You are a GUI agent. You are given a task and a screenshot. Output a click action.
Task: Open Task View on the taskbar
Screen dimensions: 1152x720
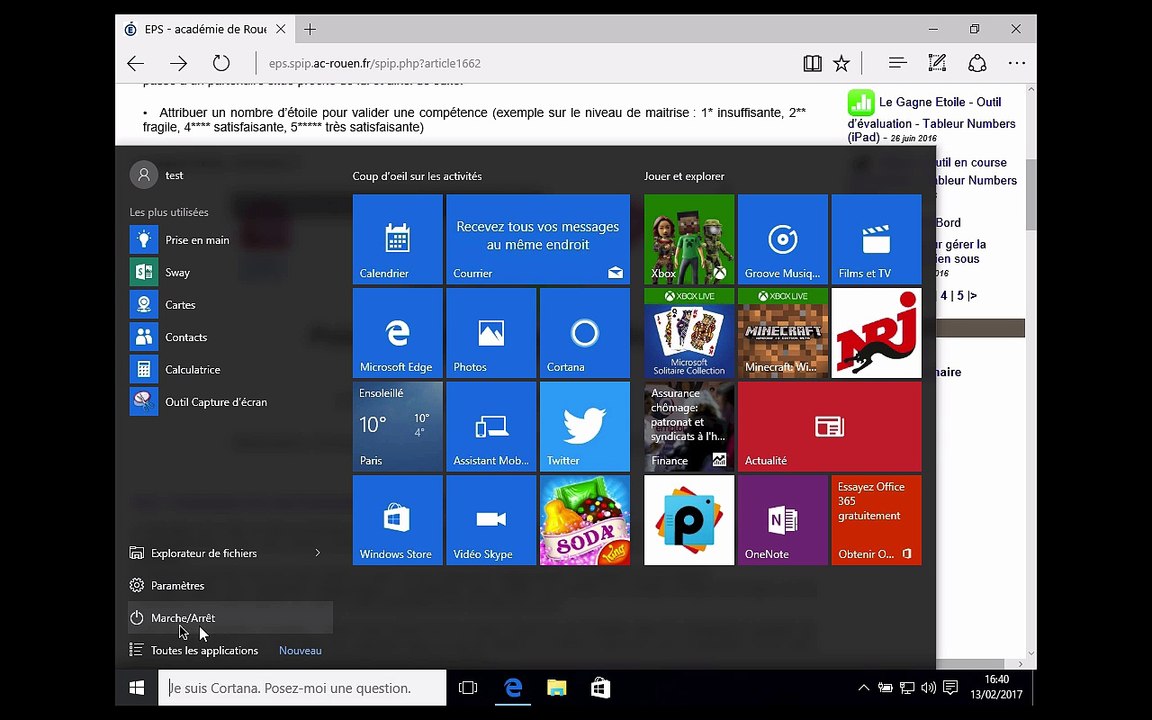(x=467, y=688)
